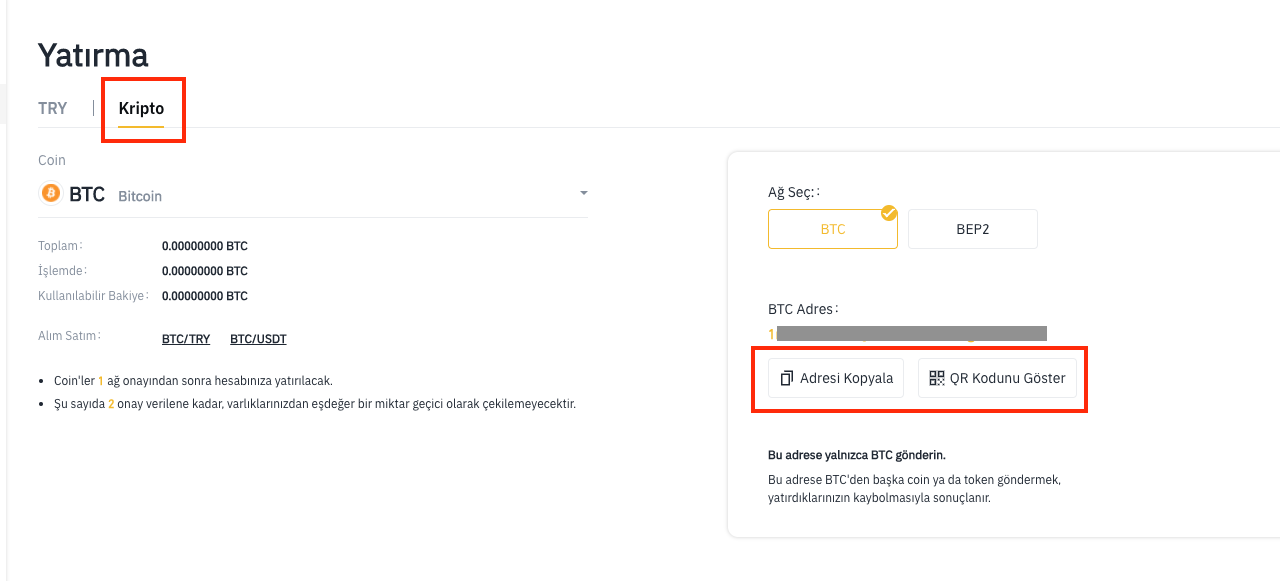Click the Yatırma page heading
The height and width of the screenshot is (581, 1280).
coord(93,55)
